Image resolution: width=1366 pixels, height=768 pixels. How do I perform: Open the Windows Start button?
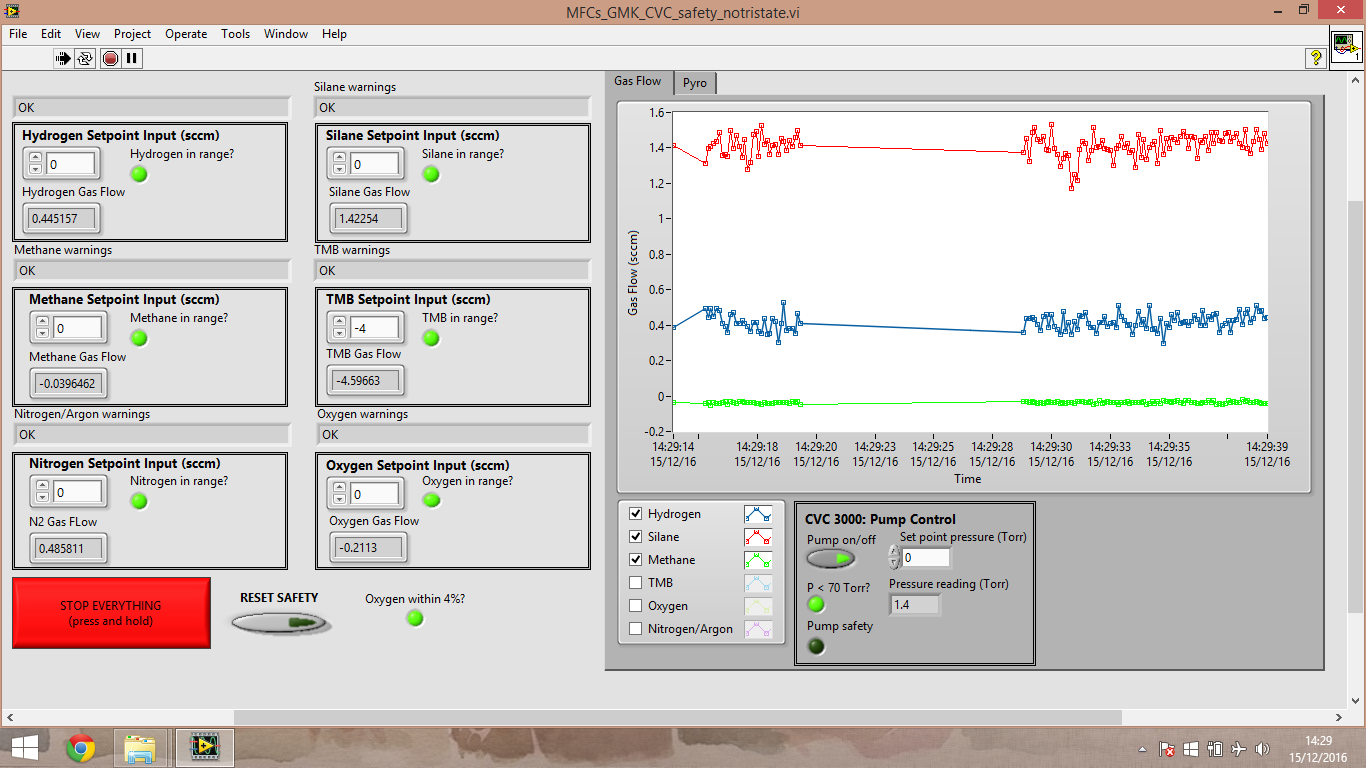click(24, 747)
